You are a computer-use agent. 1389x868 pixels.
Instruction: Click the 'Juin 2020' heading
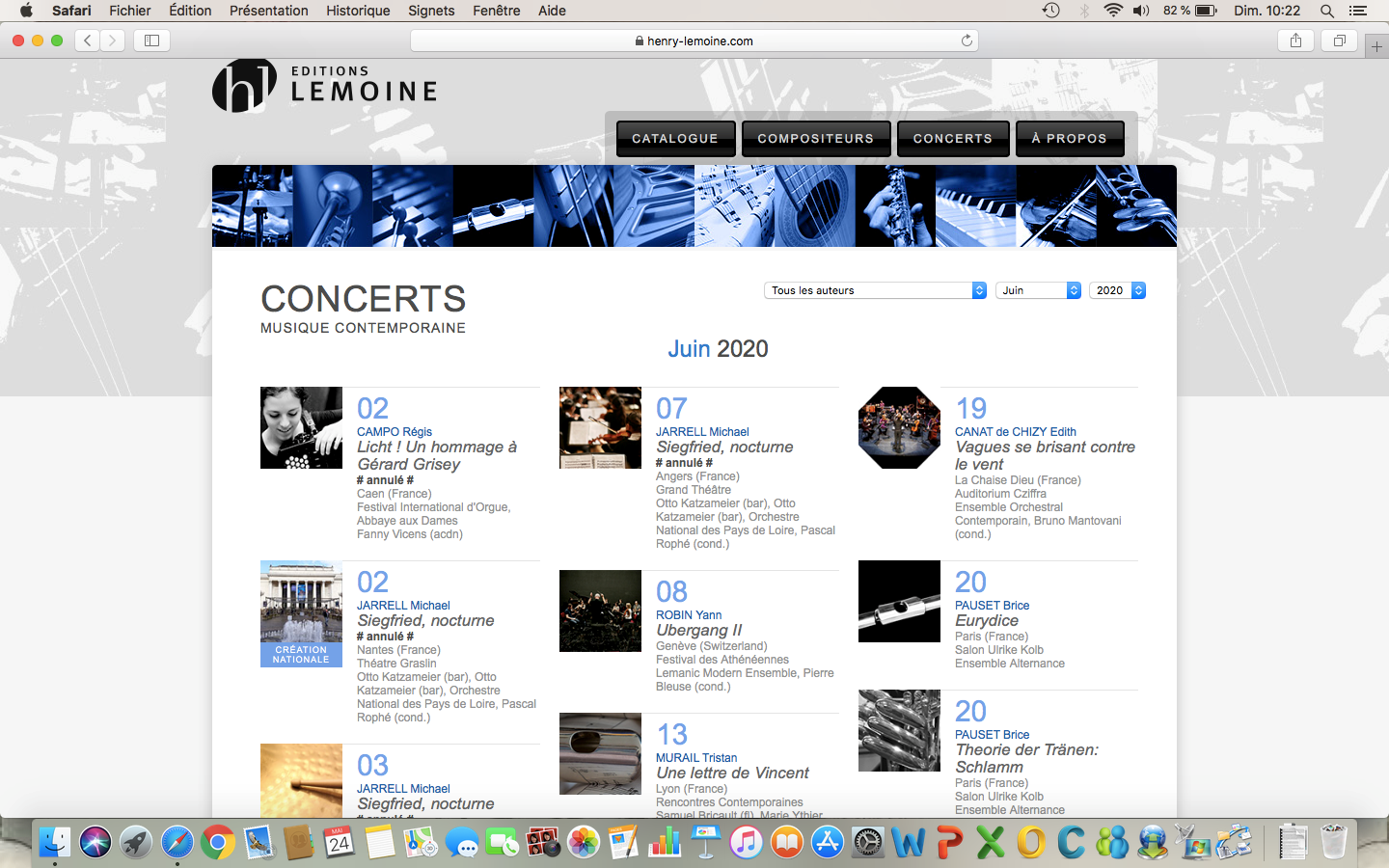[x=719, y=349]
